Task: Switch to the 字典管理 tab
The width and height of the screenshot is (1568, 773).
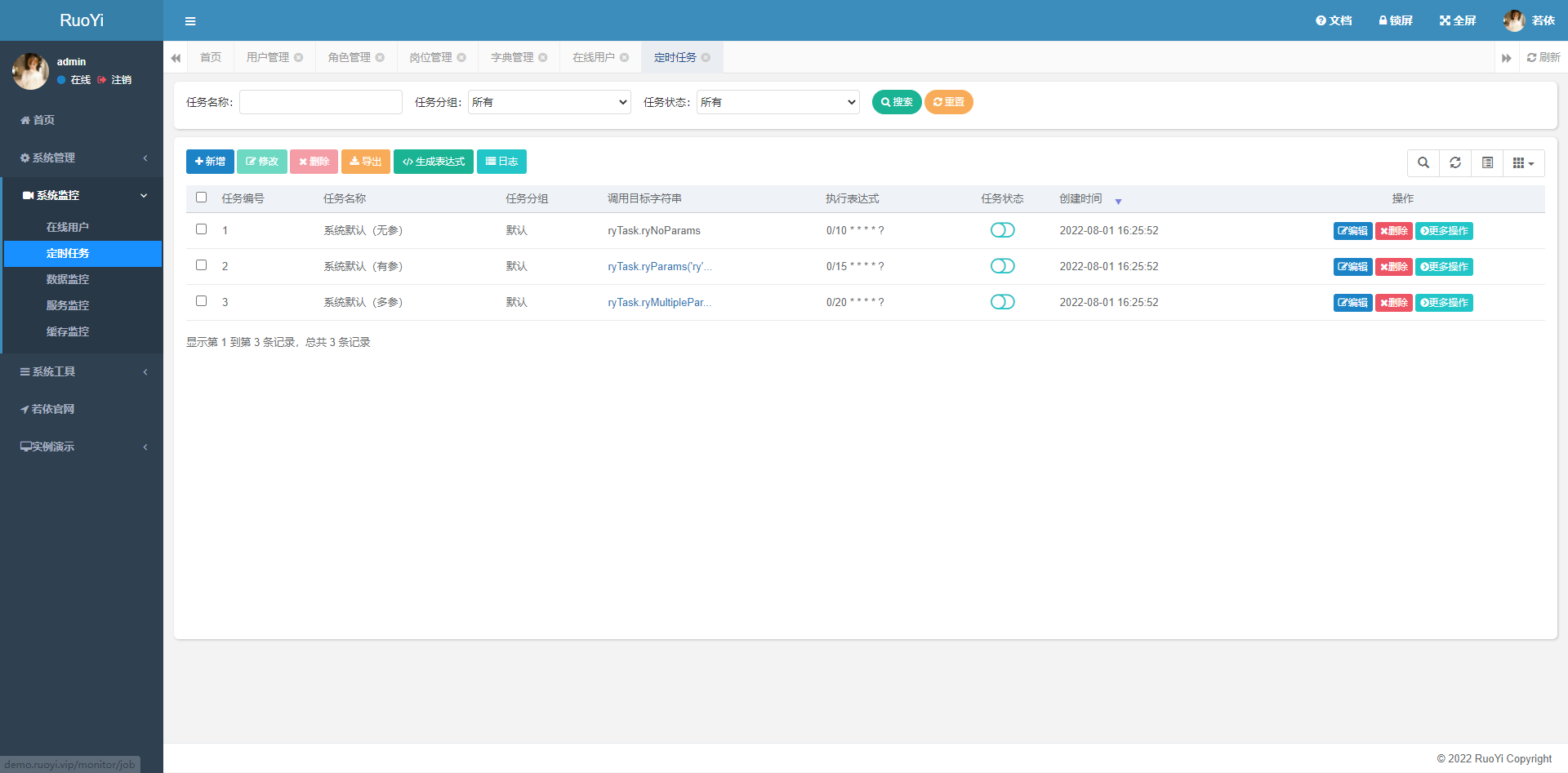Action: pyautogui.click(x=512, y=57)
